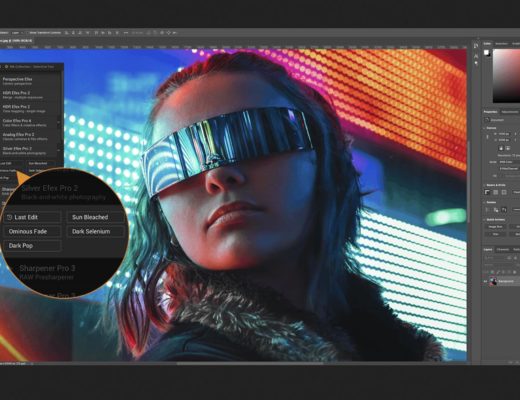The width and height of the screenshot is (520, 400).
Task: Click Align top edges icon
Action: pyautogui.click(x=96, y=33)
